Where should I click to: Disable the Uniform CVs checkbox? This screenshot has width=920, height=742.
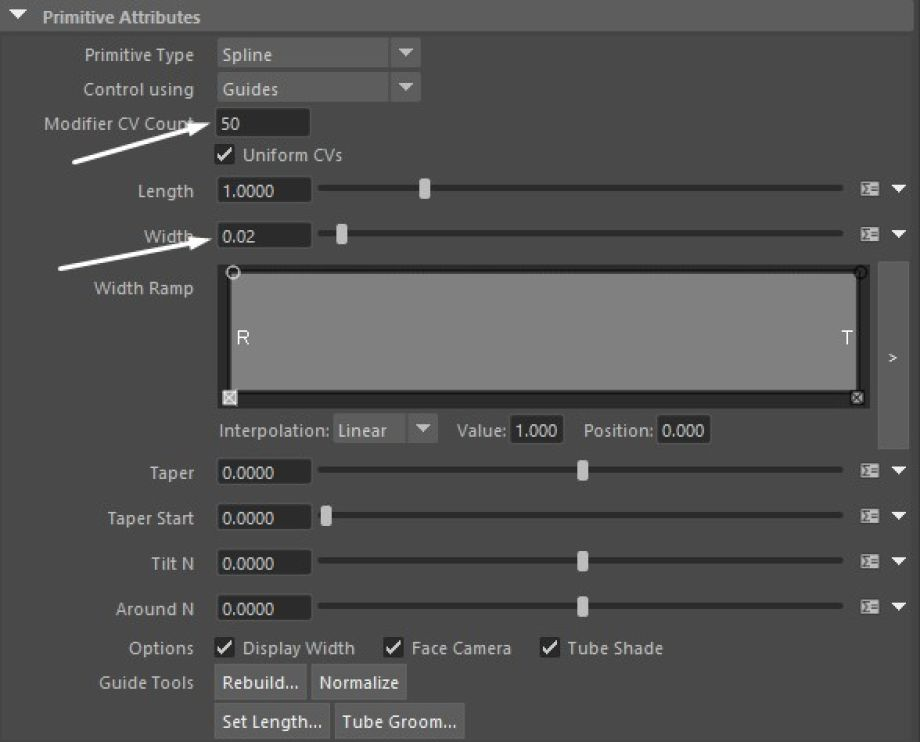coord(225,155)
